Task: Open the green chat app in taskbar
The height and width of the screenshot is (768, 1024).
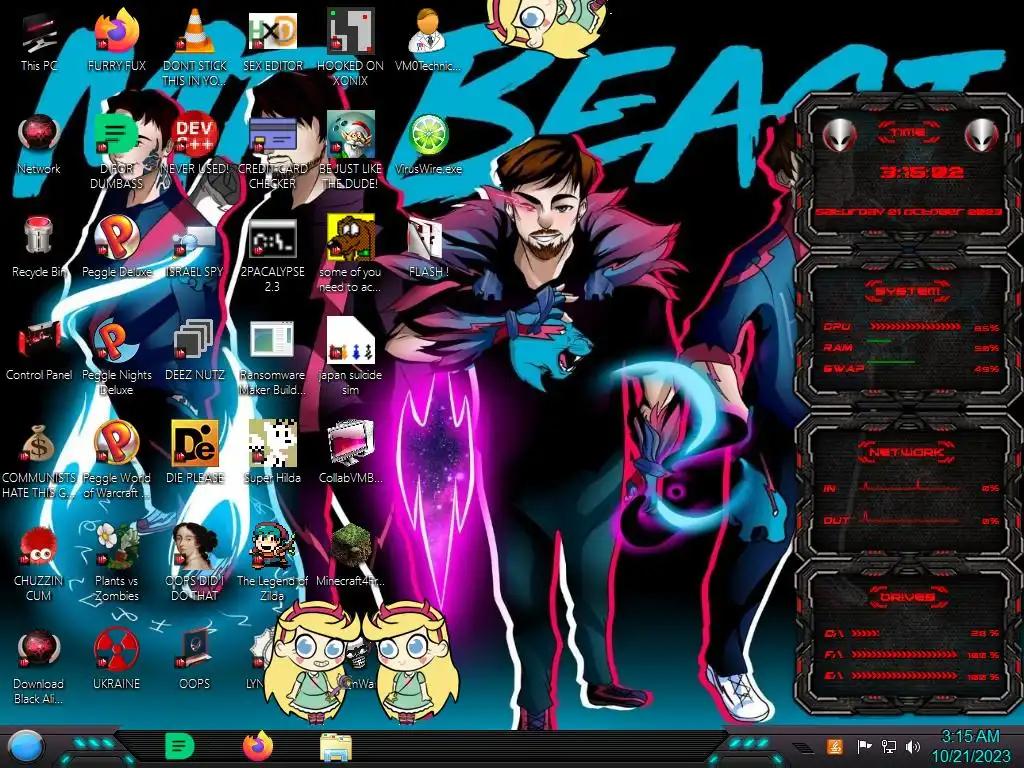Action: pos(179,746)
